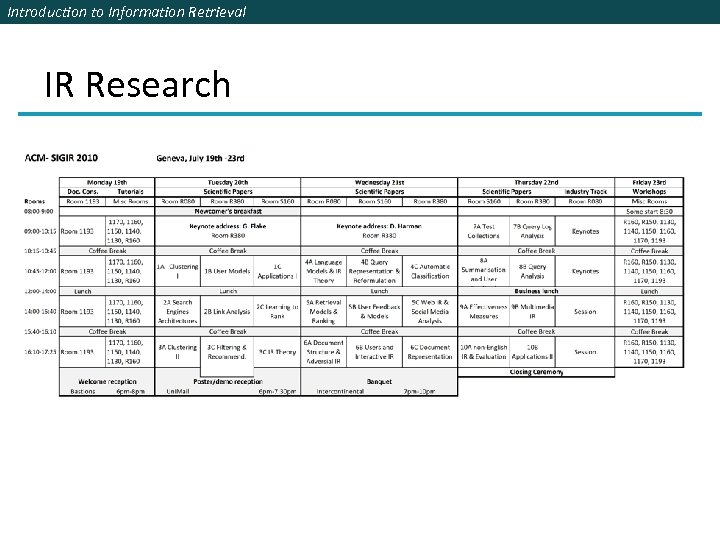Viewport: 720px width, 540px height.
Task: Click the '6pm-7:30pm' reception time
Action: [277, 392]
